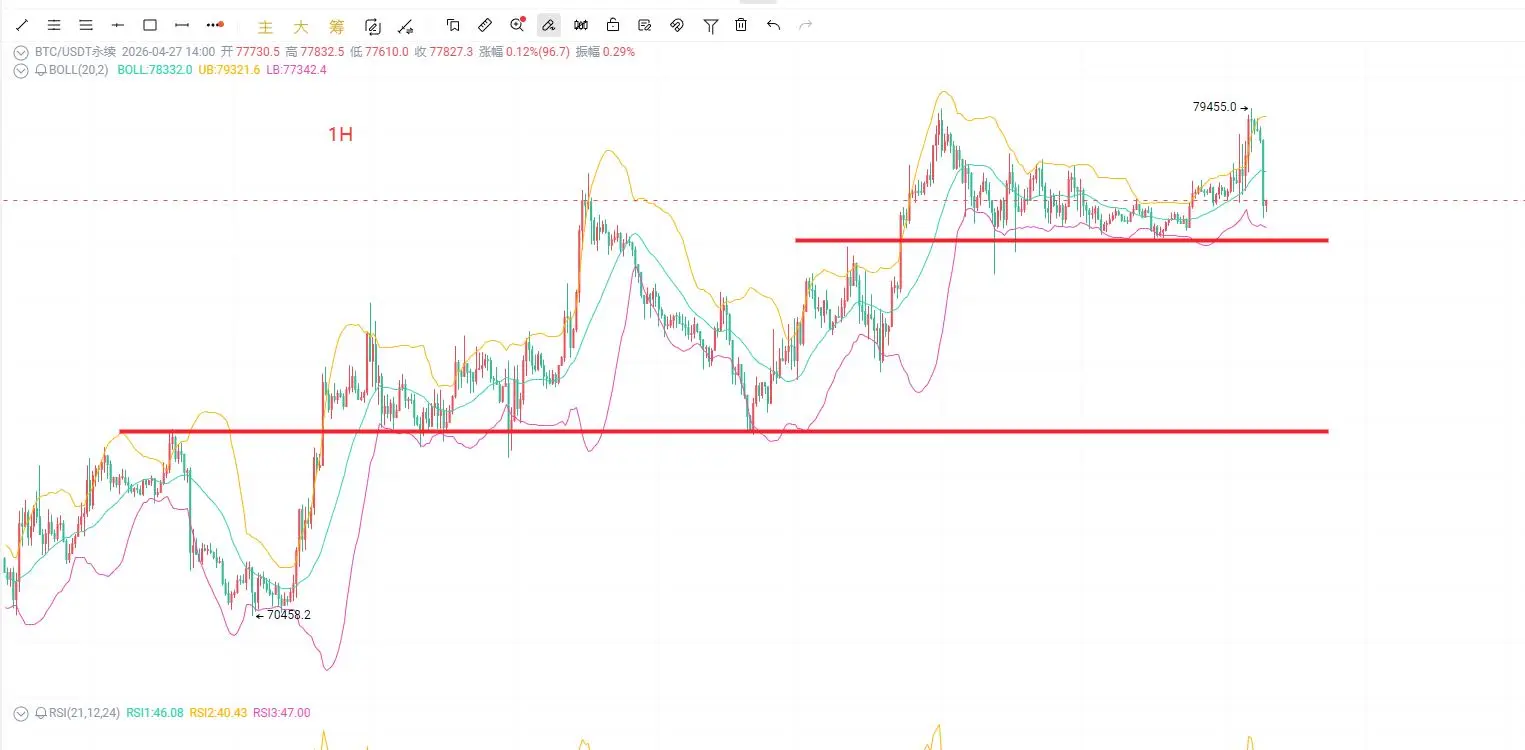Click the 振幅 0.29% amplitude value
1525x750 pixels.
coord(605,52)
